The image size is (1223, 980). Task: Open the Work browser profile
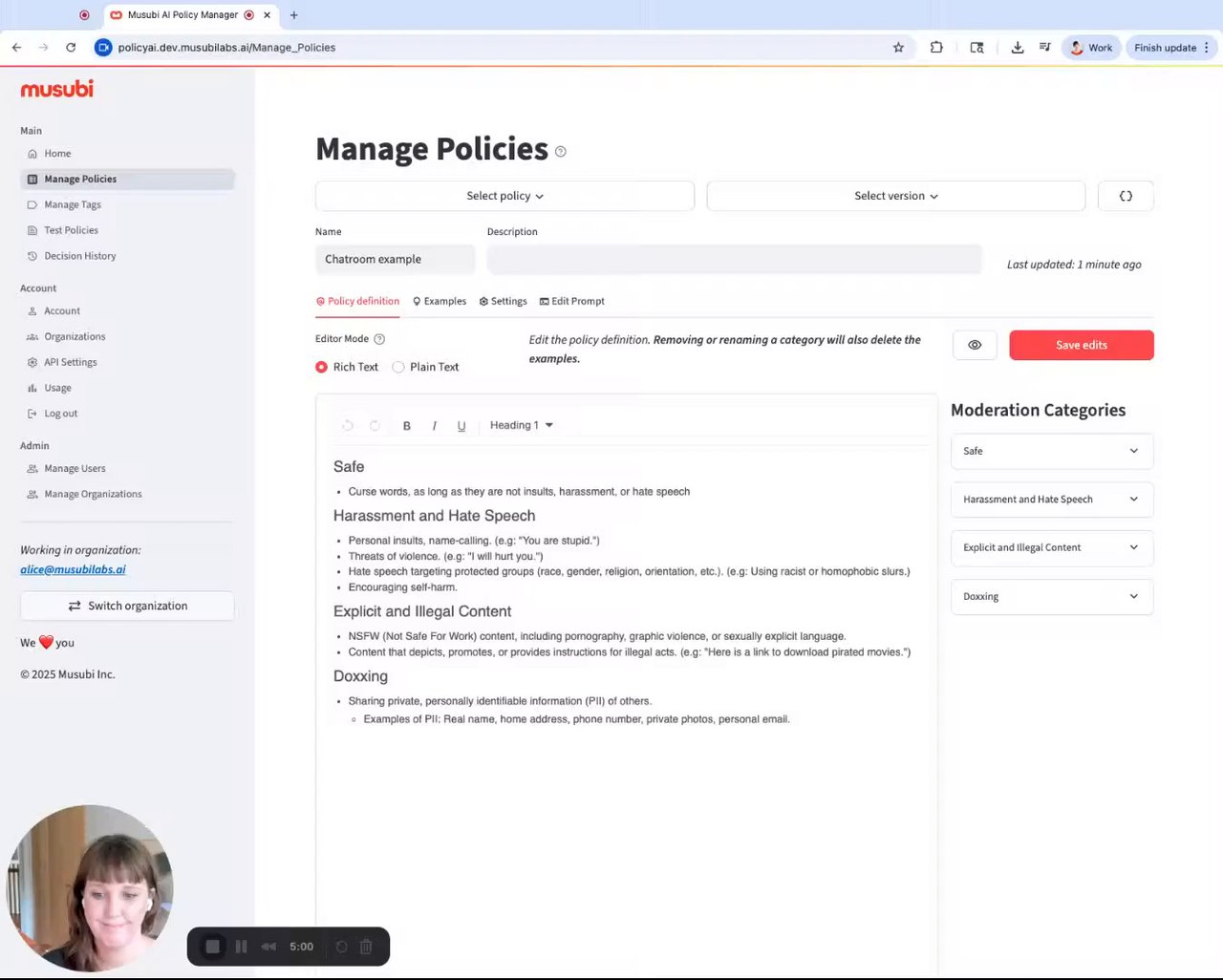pos(1090,47)
